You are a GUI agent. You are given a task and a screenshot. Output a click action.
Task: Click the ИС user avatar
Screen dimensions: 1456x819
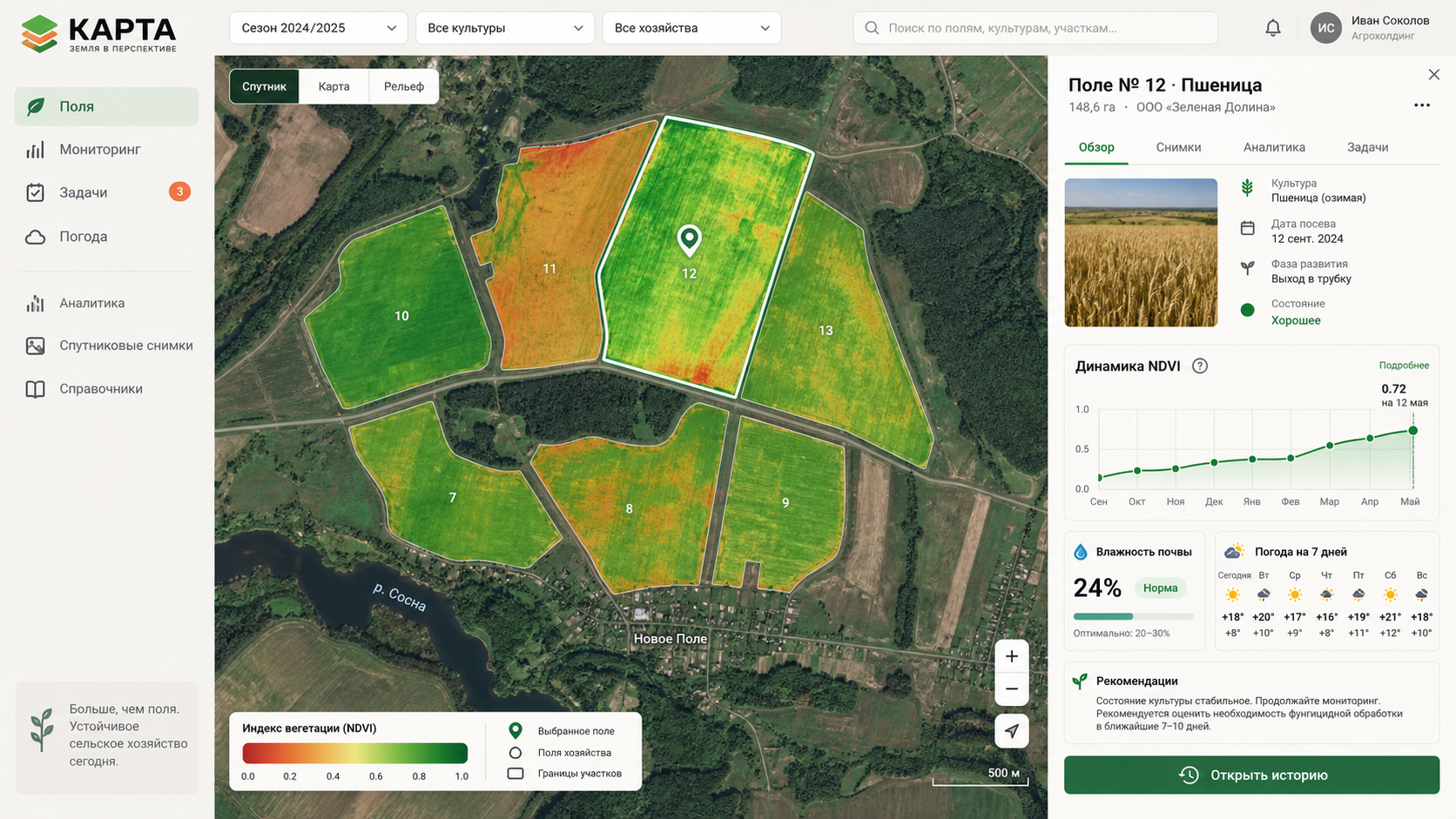1325,28
